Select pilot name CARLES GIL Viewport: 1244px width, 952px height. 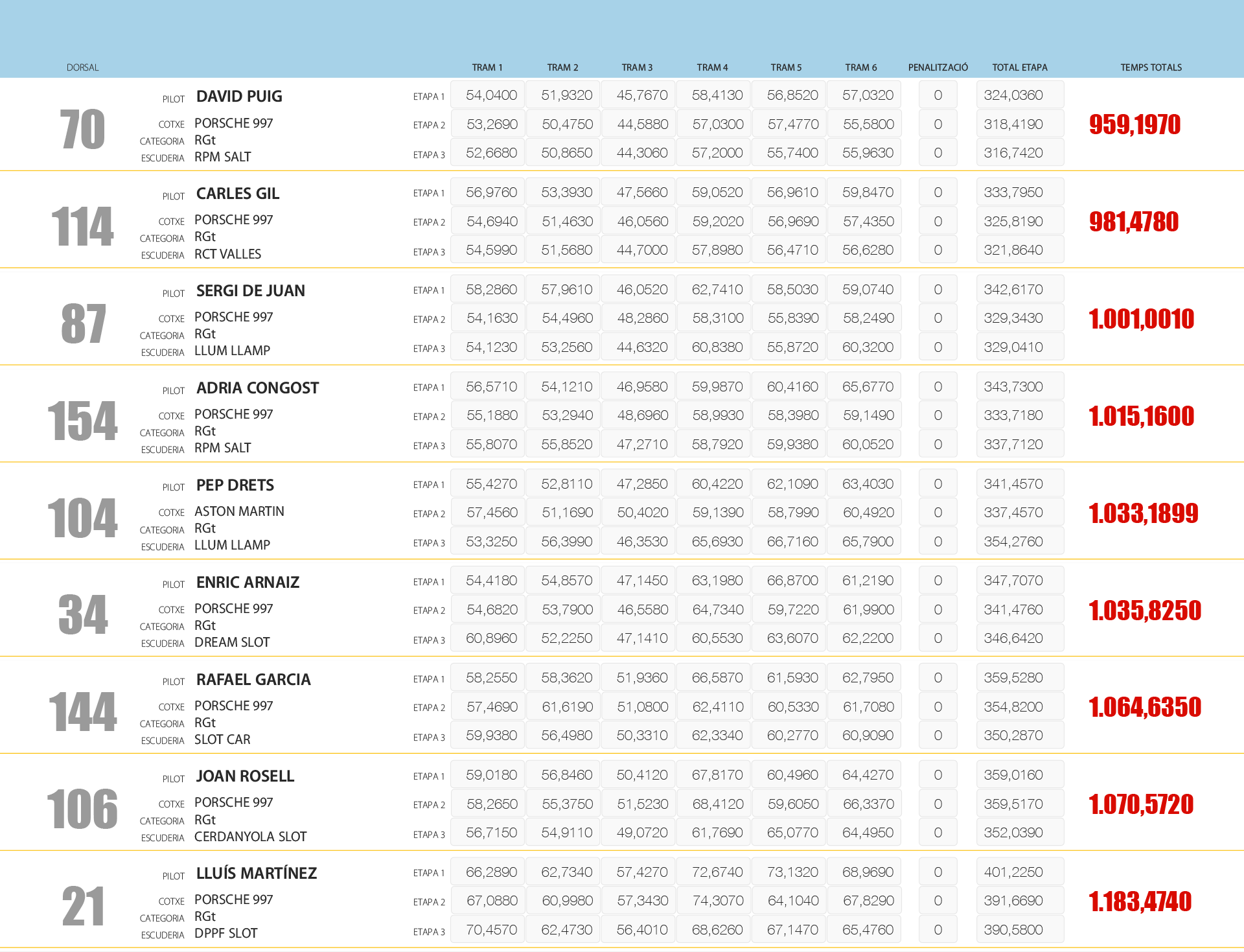coord(238,194)
